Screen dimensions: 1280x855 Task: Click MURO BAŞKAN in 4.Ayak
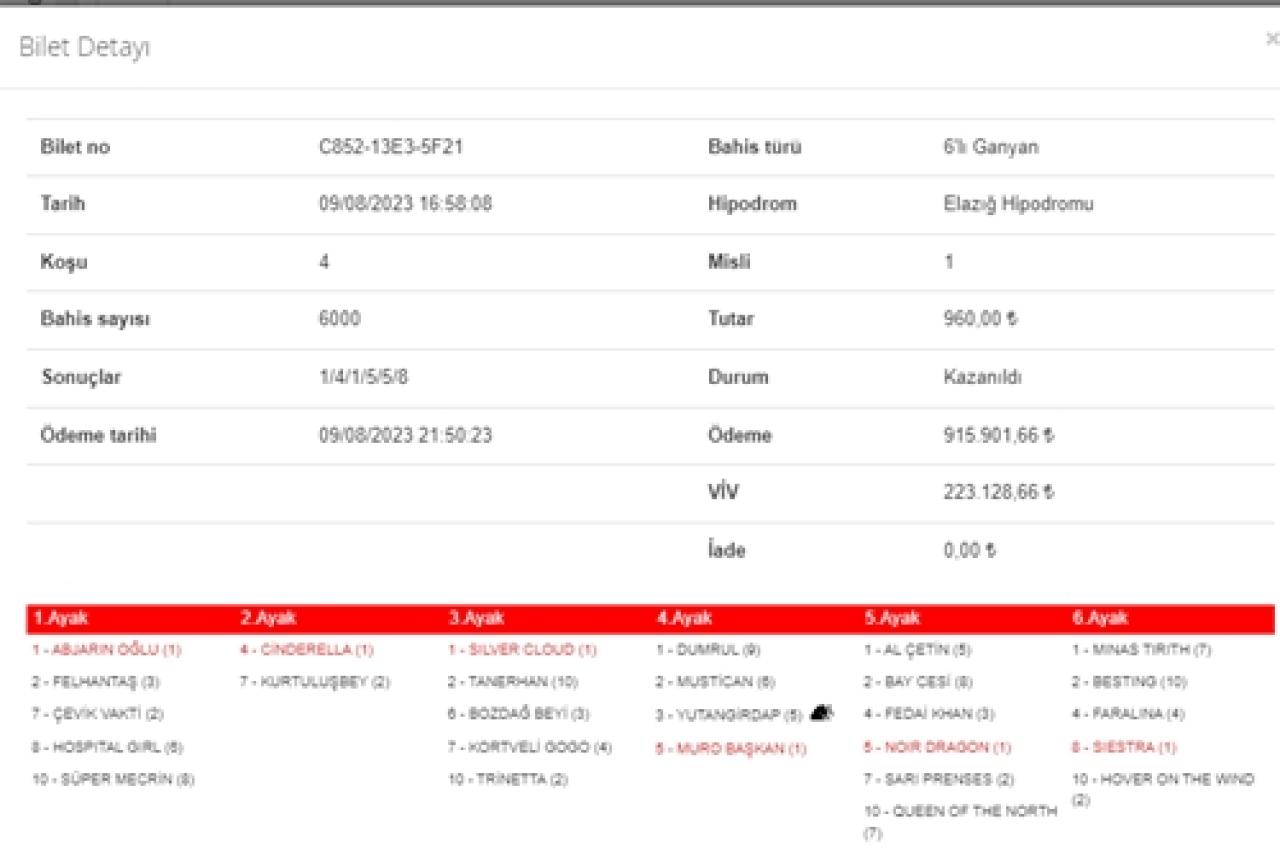(730, 748)
